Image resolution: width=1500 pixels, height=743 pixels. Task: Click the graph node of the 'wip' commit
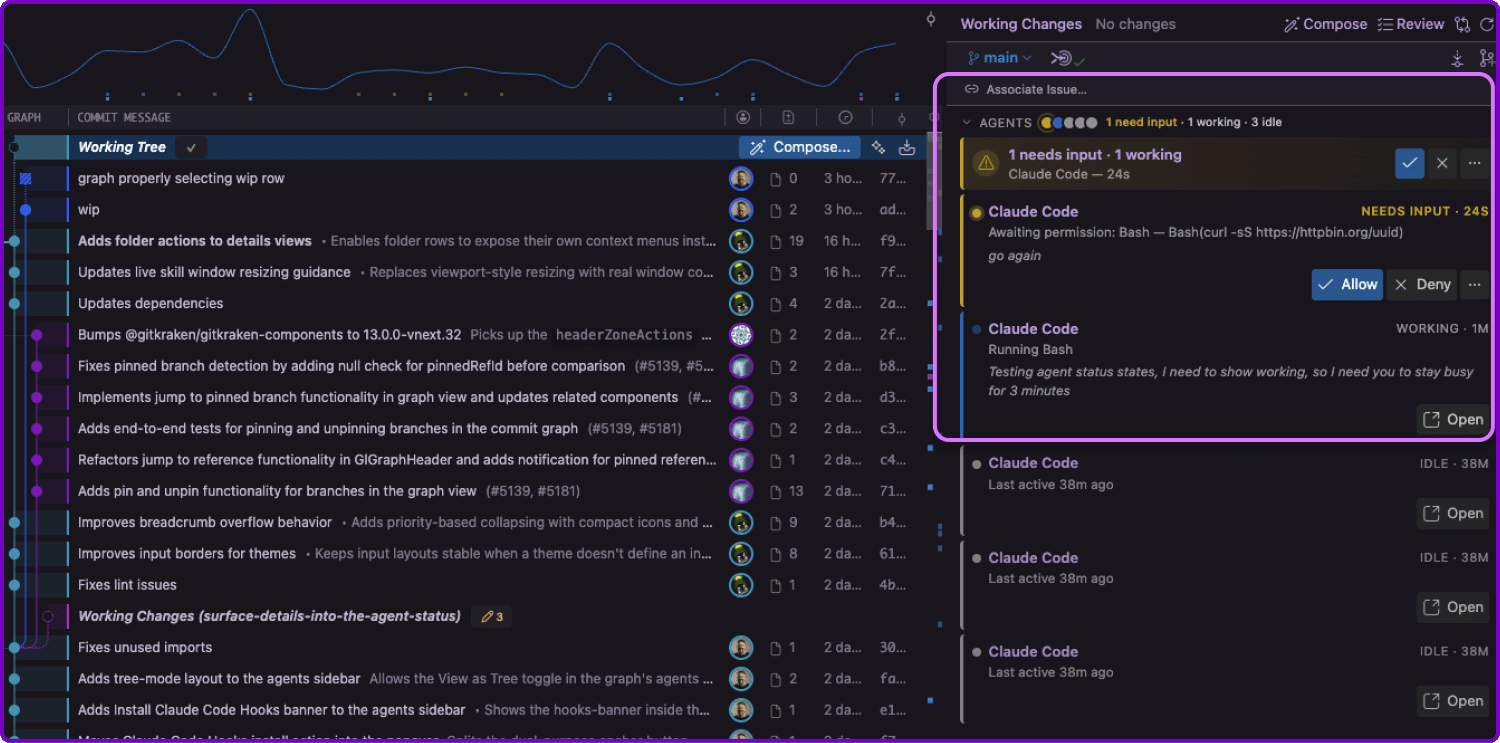(26, 210)
